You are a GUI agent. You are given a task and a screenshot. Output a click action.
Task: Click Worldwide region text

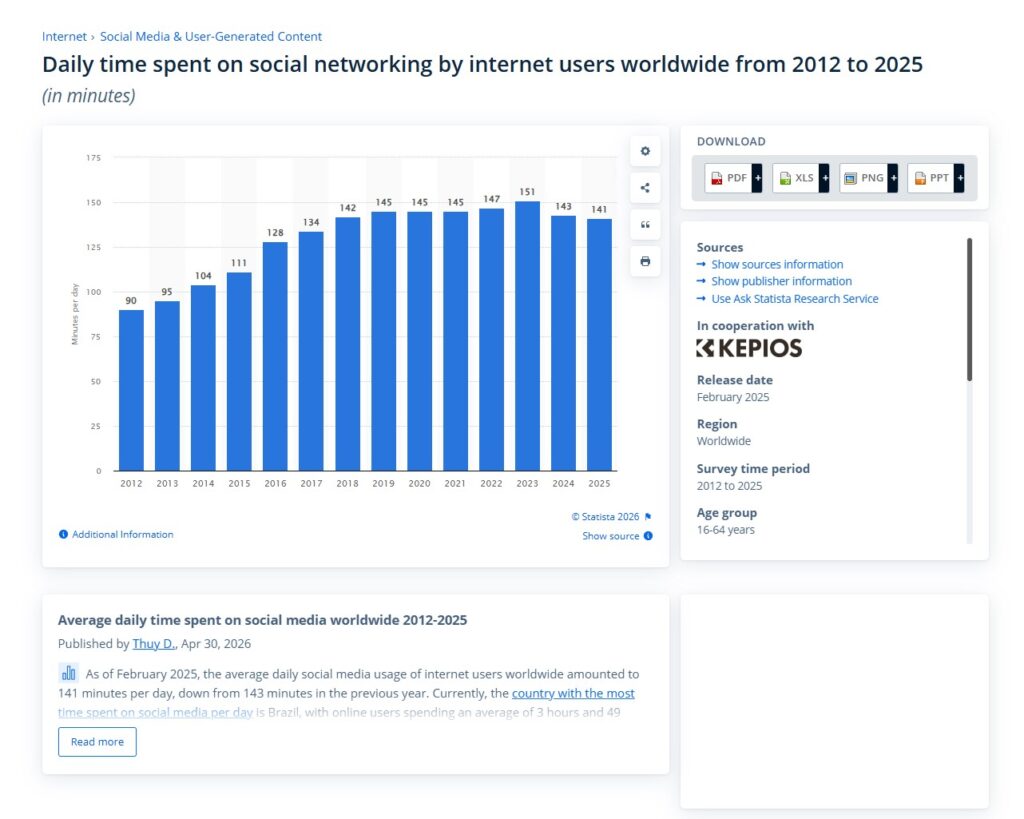[x=724, y=442]
